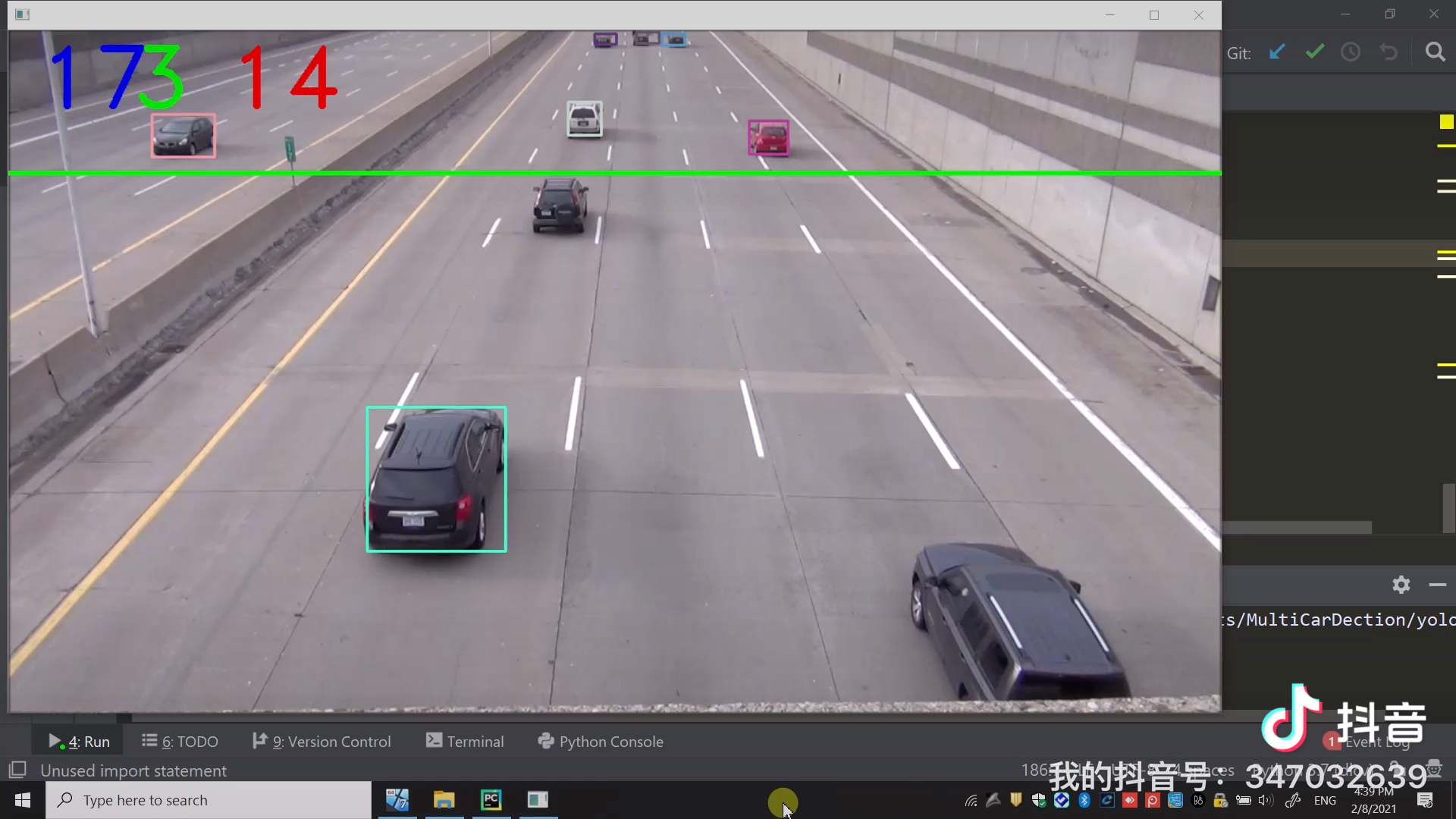
Task: Click the ENG language indicator
Action: (1325, 801)
